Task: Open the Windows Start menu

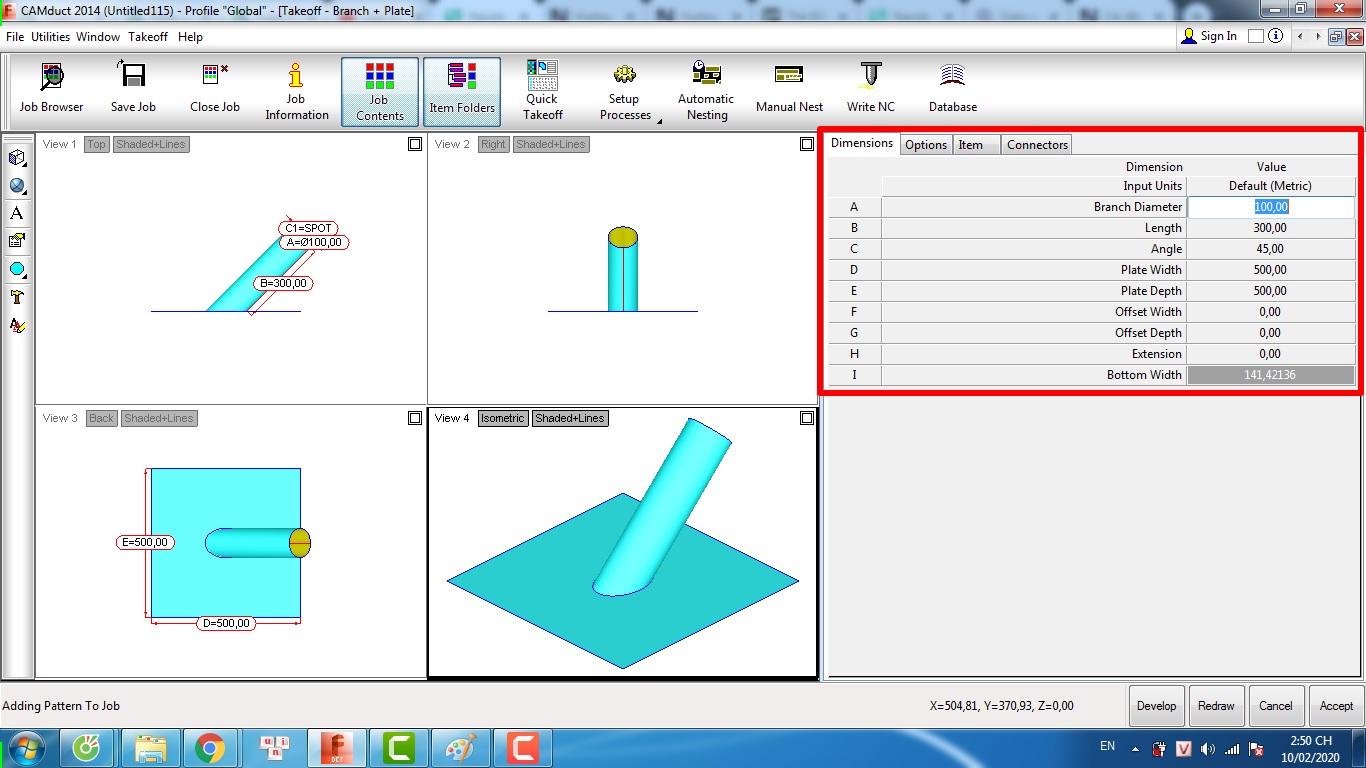Action: [26, 748]
